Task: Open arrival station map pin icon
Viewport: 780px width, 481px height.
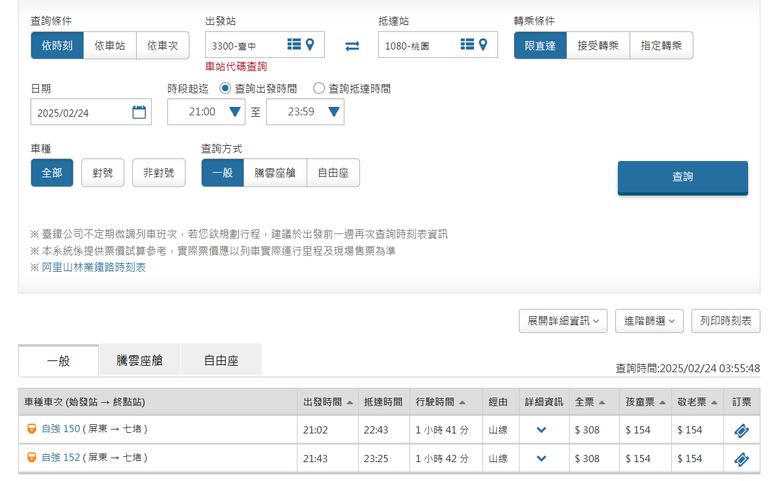Action: (483, 45)
